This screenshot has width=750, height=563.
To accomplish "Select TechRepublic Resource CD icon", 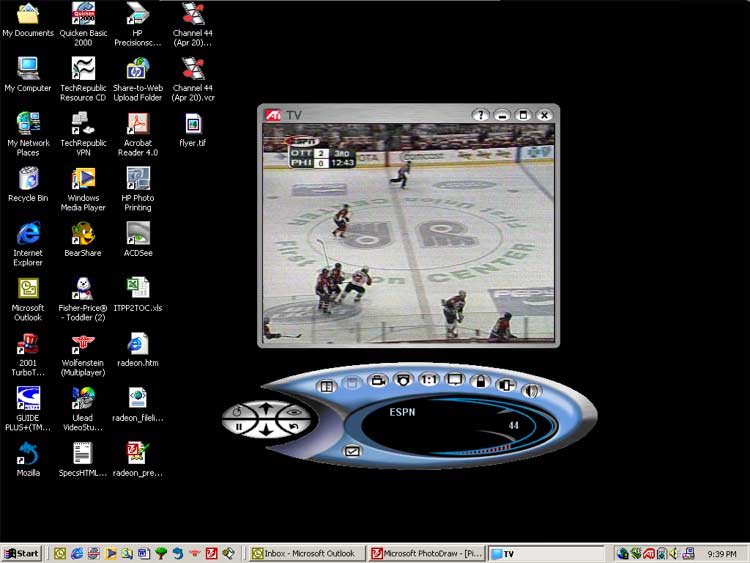I will point(83,79).
